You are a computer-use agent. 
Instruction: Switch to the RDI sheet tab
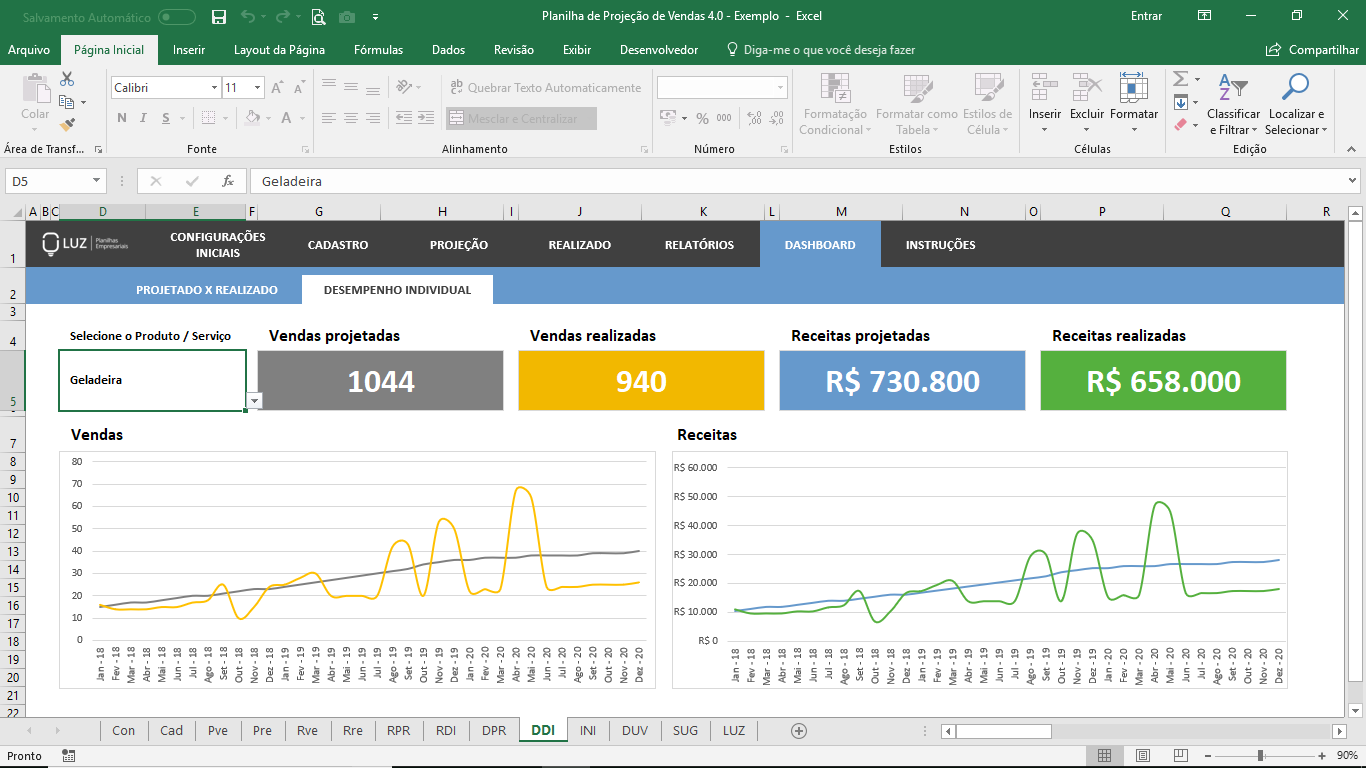click(x=446, y=731)
